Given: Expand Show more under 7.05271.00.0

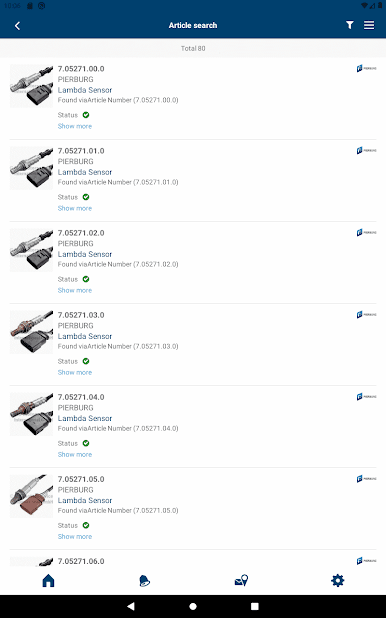Looking at the screenshot, I should pyautogui.click(x=75, y=126).
